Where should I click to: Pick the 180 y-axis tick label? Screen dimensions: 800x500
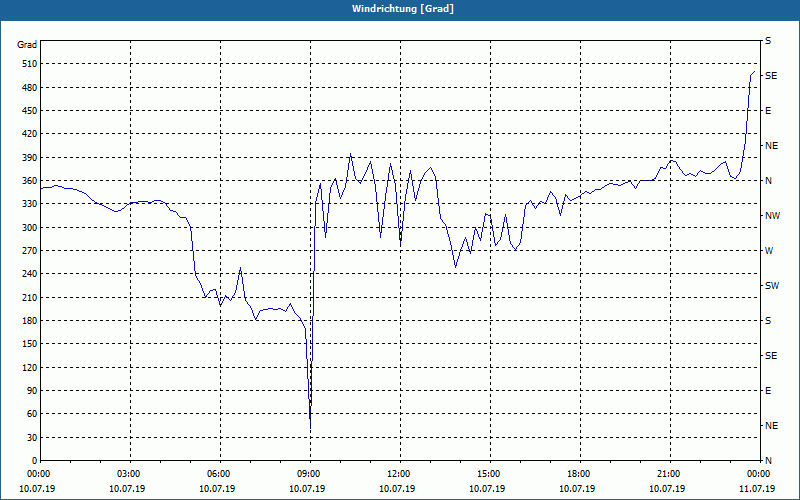30,321
